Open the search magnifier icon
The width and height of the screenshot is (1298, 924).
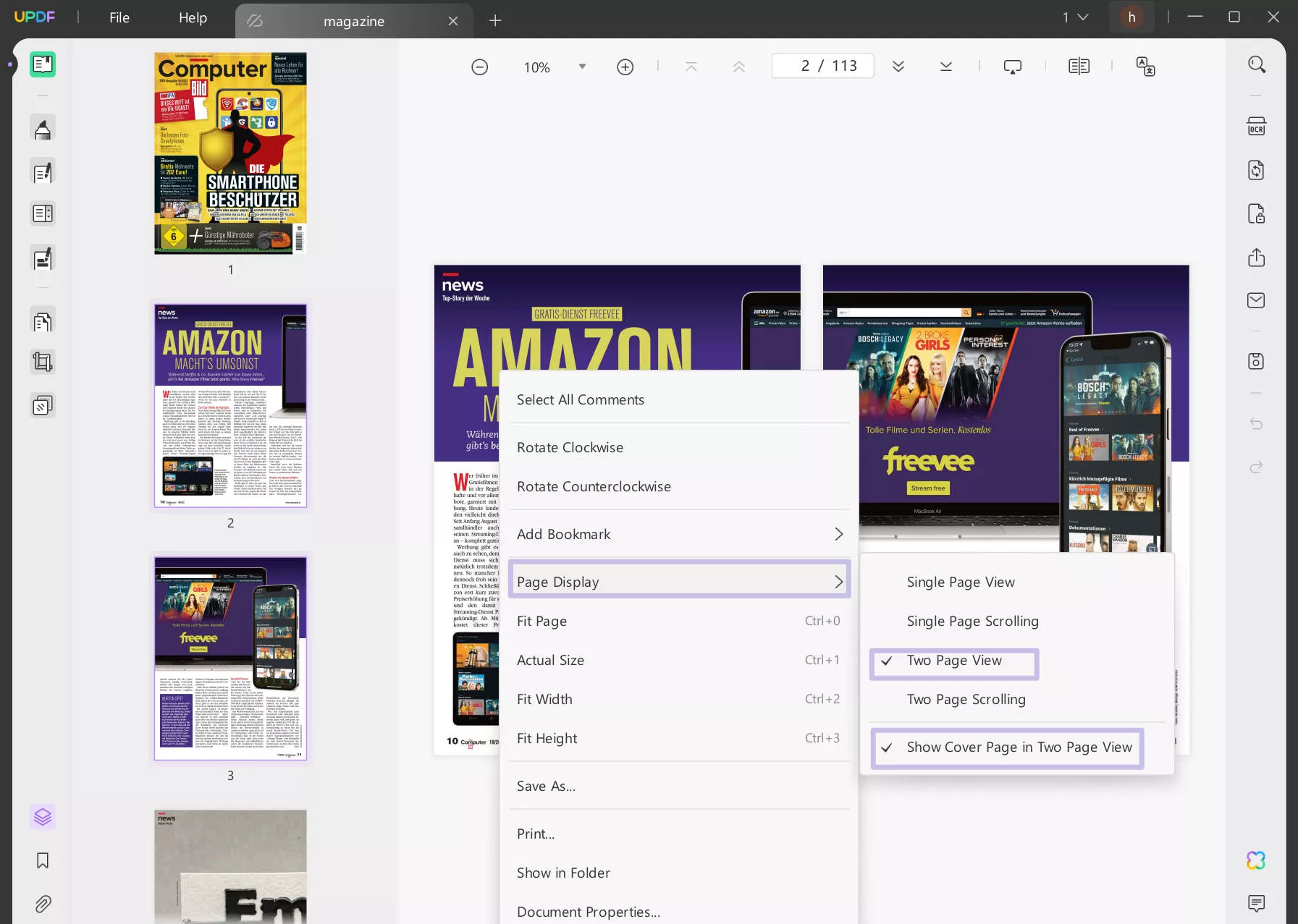1256,65
